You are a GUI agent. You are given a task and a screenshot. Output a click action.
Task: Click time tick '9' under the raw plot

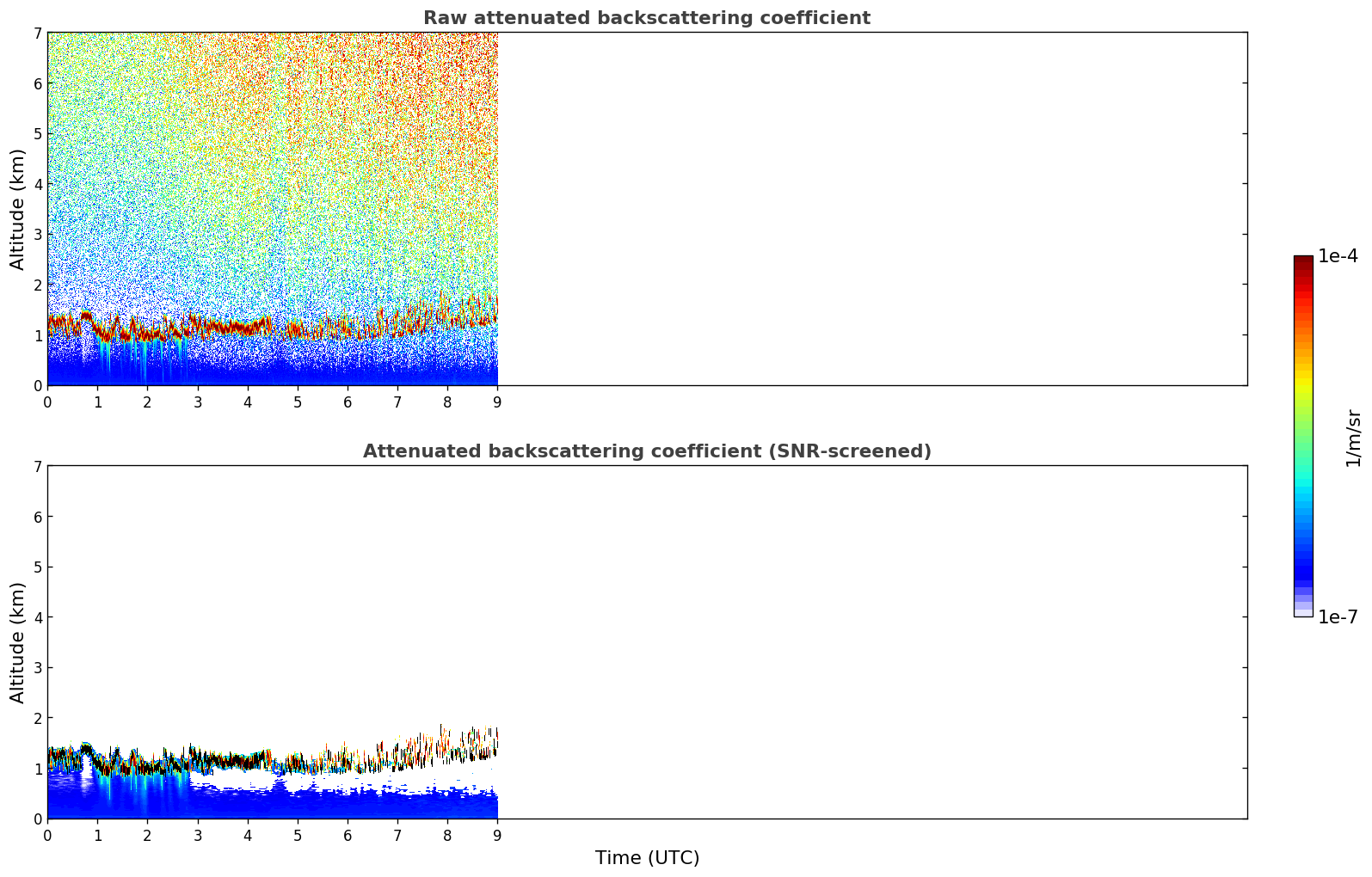[497, 402]
